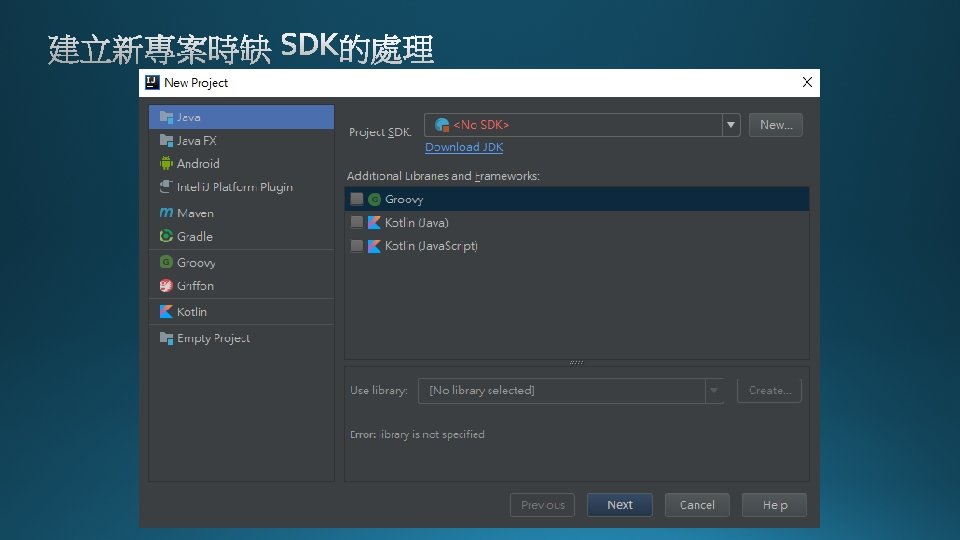The width and height of the screenshot is (960, 540).
Task: Select Kotlin project type
Action: (x=241, y=312)
